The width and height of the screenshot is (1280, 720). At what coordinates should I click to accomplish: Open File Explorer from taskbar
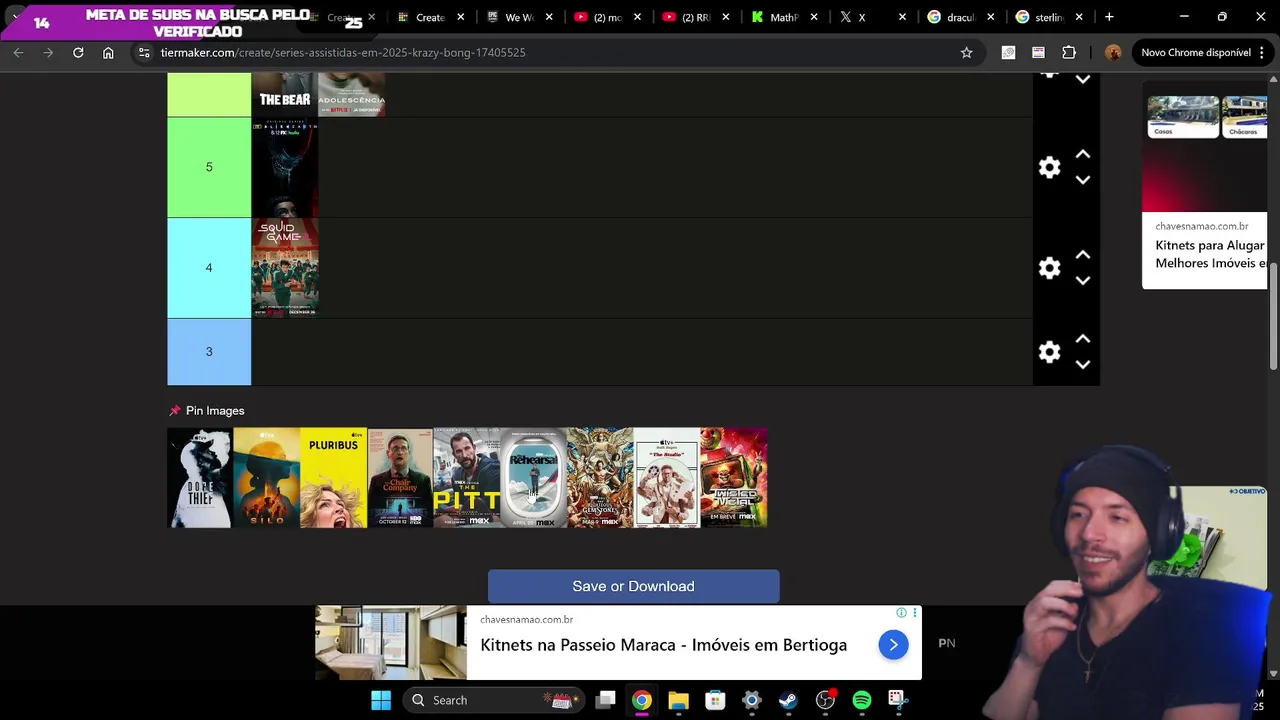click(x=678, y=700)
